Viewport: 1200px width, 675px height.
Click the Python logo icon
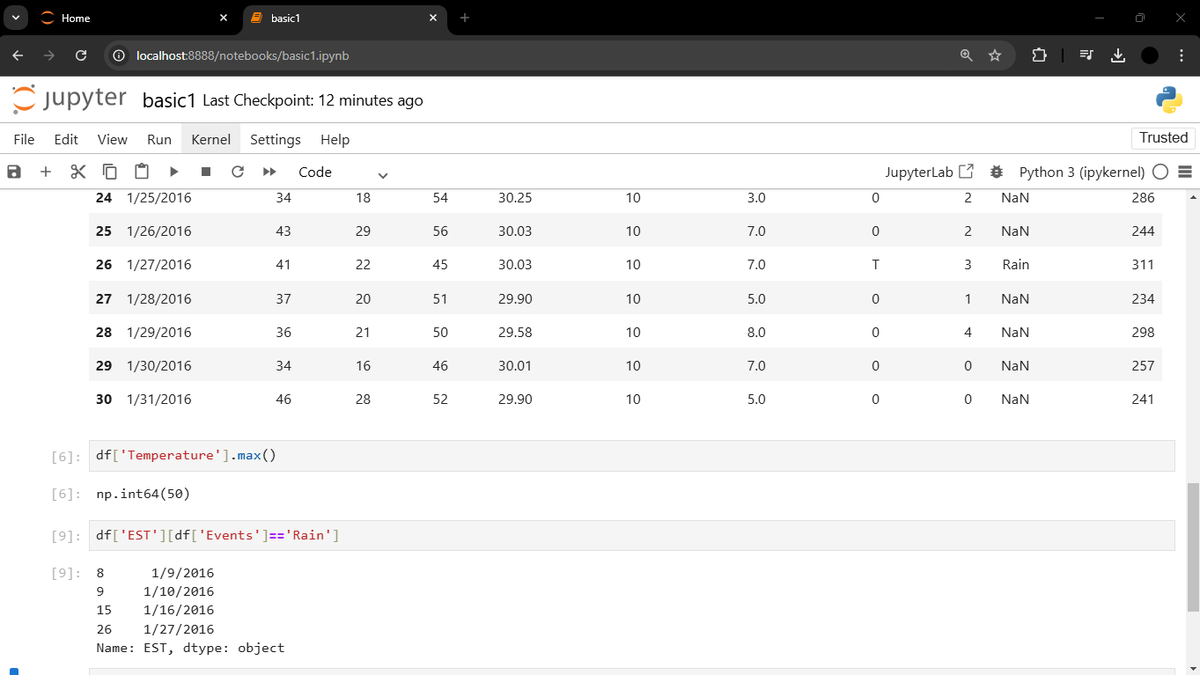(1169, 99)
